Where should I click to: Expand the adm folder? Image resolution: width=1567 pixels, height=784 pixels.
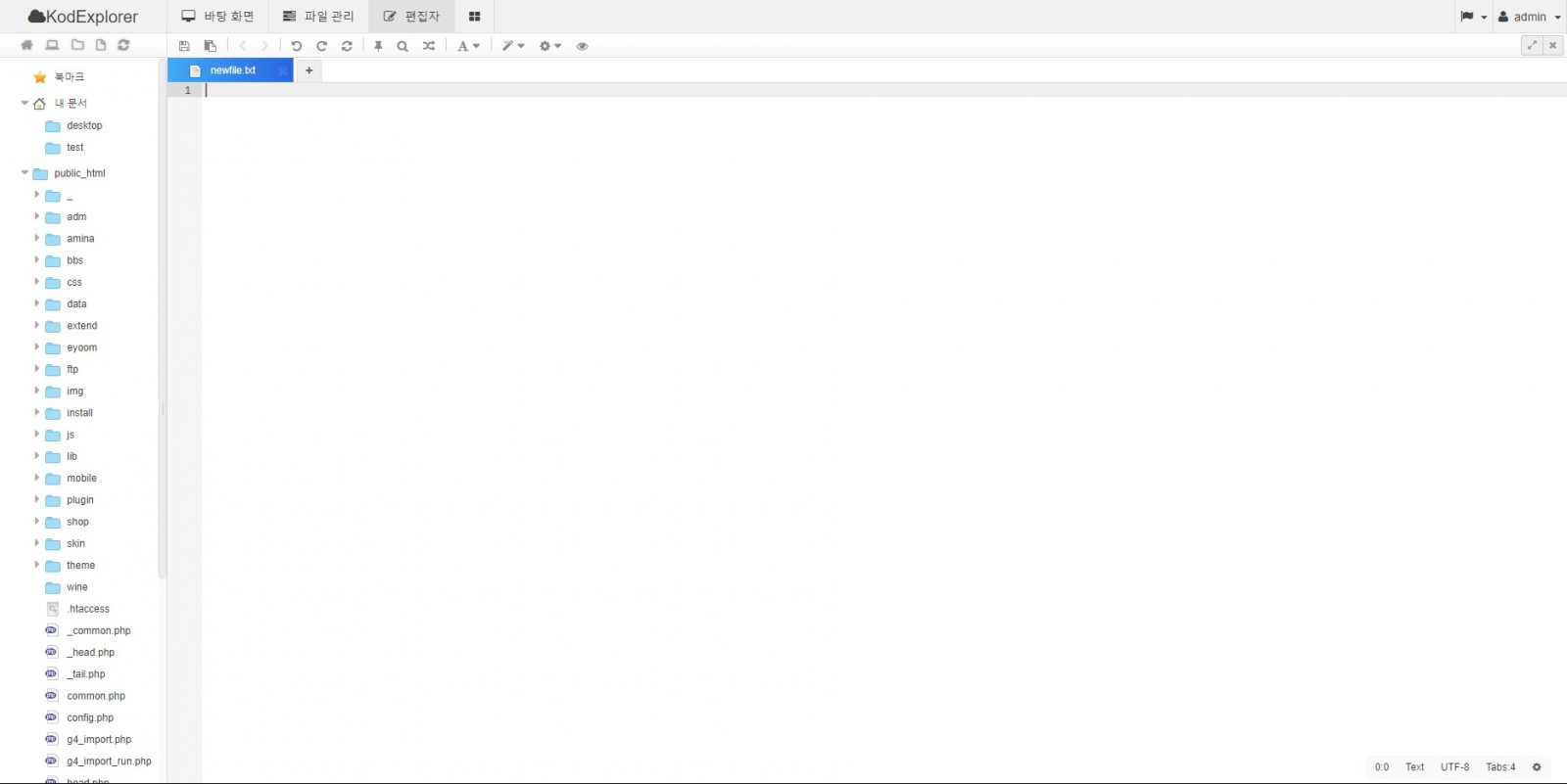pos(37,216)
